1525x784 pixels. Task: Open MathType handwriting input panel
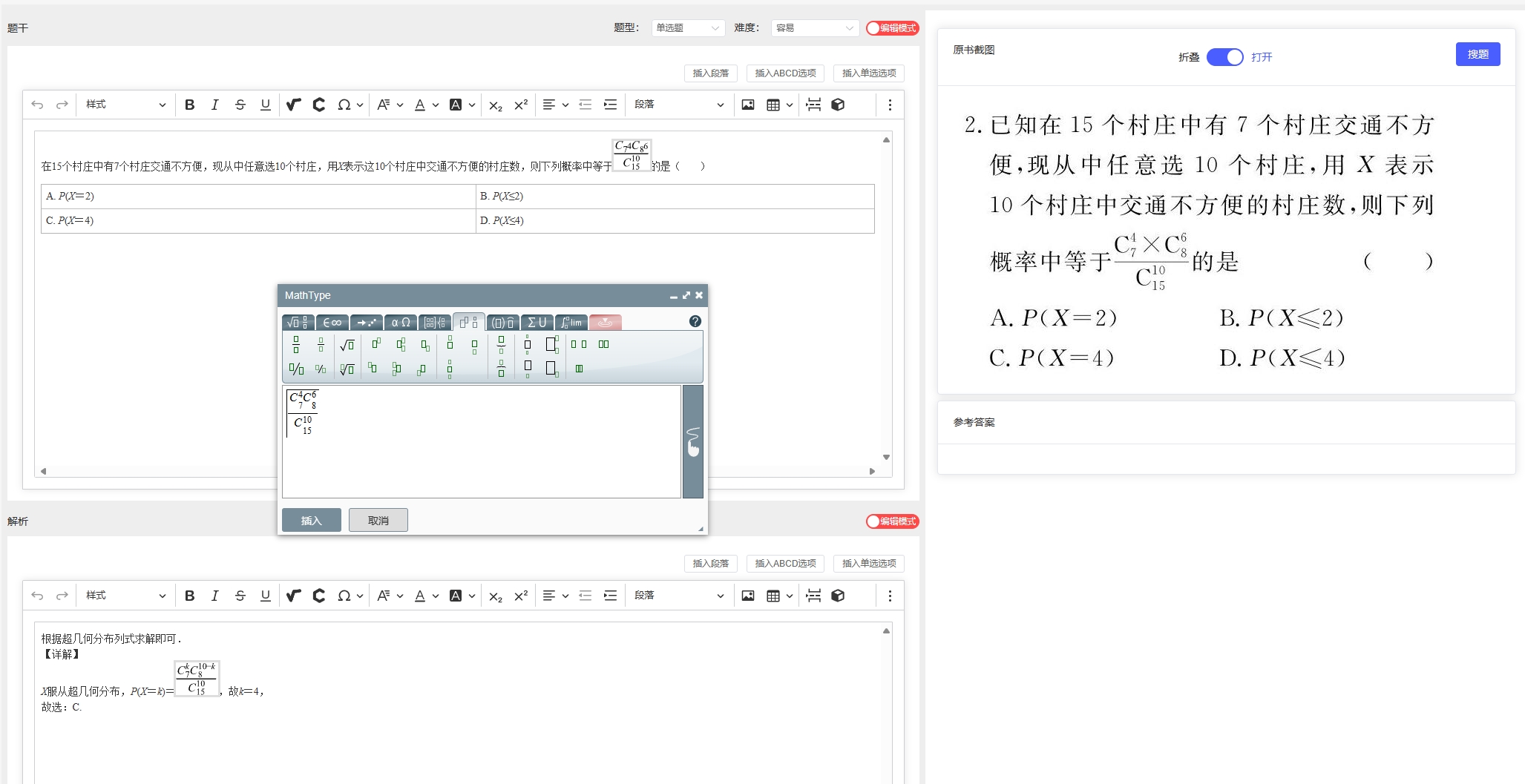point(692,441)
